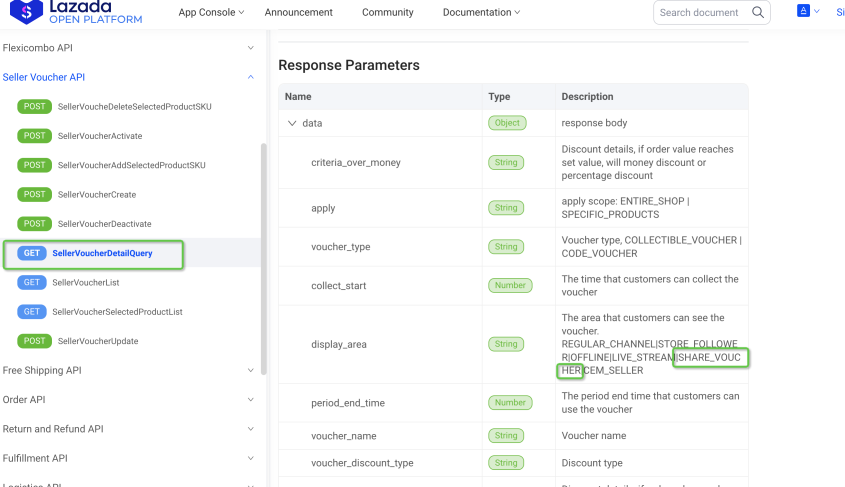845x487 pixels.
Task: Click GET badge beside SellerVoucherList
Action: (32, 283)
